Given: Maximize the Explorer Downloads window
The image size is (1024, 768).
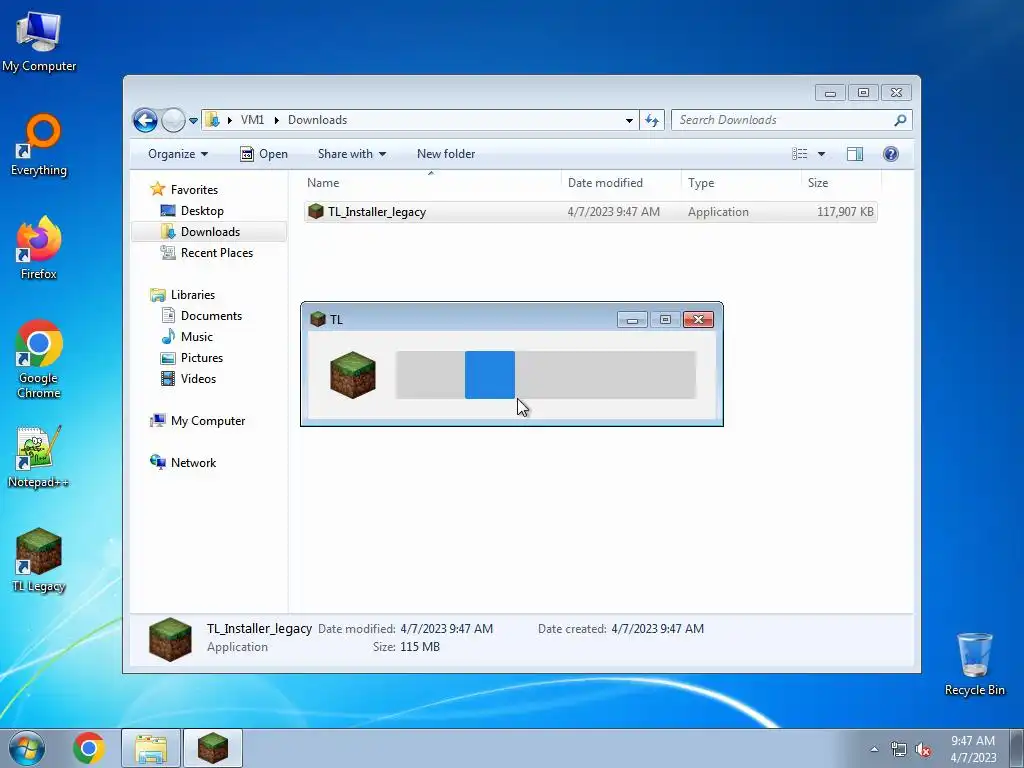Looking at the screenshot, I should coord(863,93).
